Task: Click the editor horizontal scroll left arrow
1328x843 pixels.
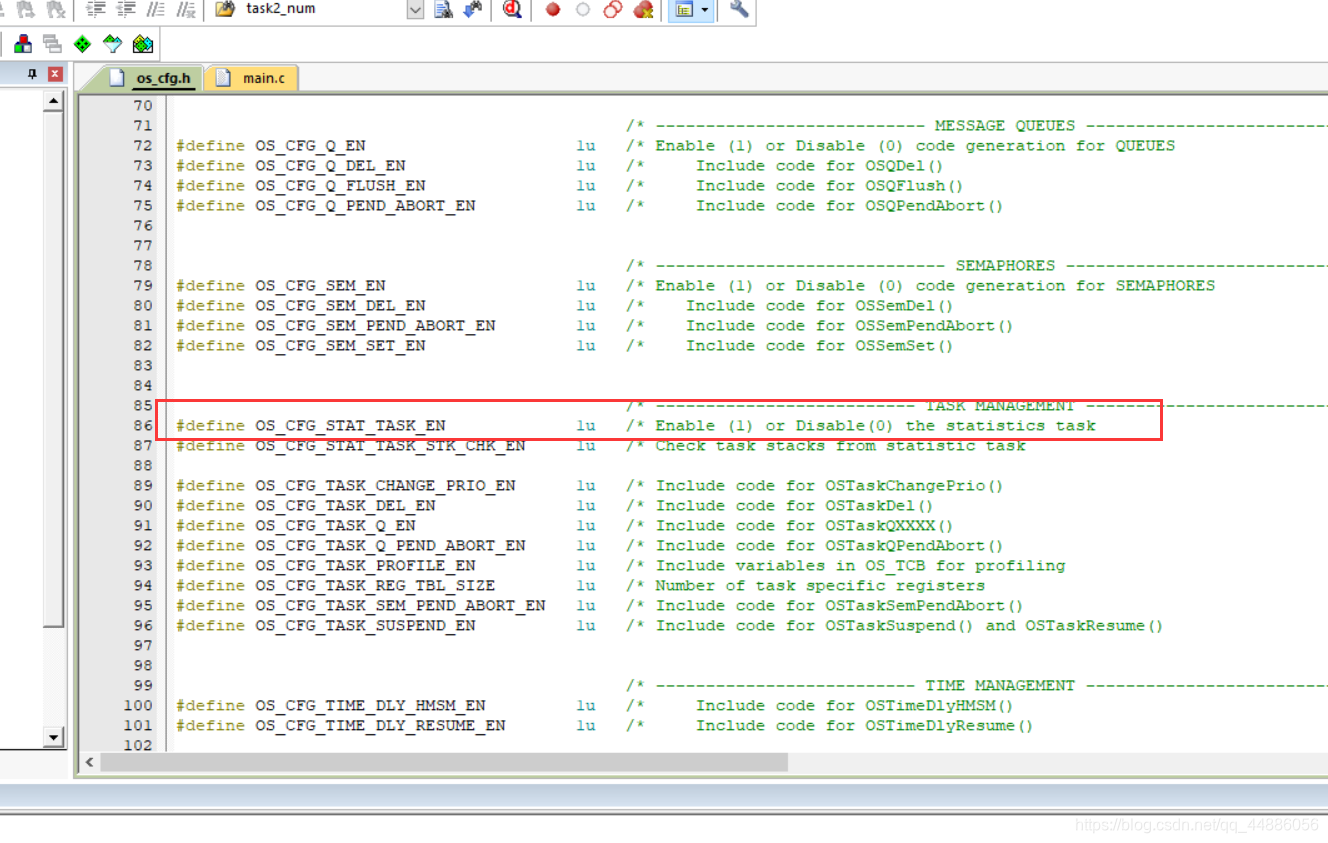Action: (x=89, y=762)
